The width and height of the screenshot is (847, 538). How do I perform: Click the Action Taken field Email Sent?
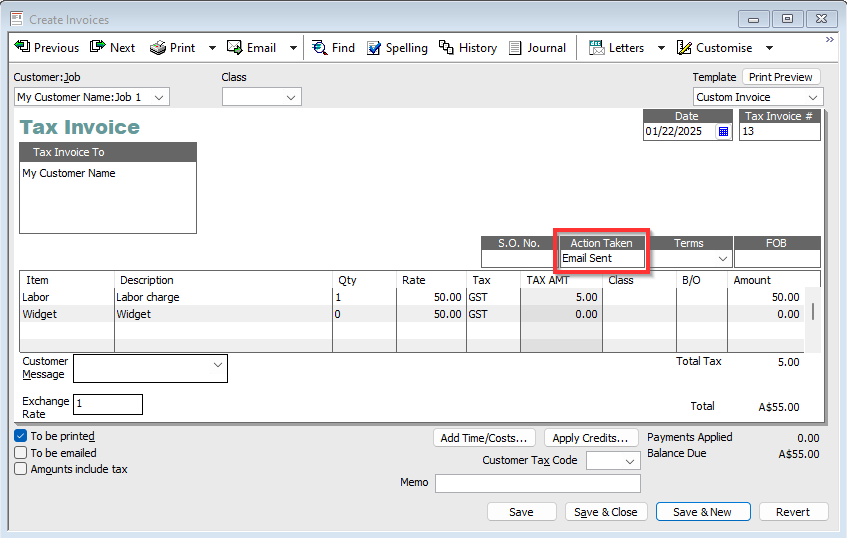[602, 258]
